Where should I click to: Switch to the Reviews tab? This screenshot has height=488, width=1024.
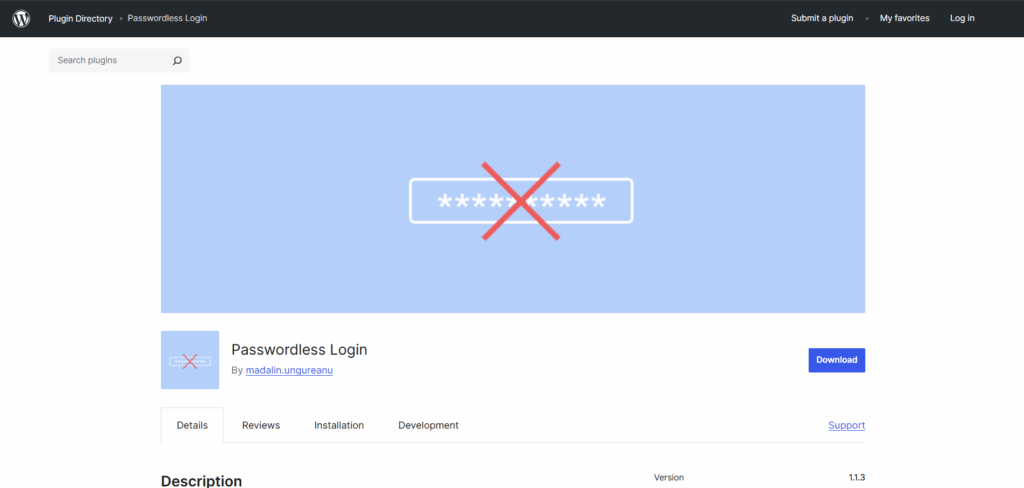coord(261,425)
